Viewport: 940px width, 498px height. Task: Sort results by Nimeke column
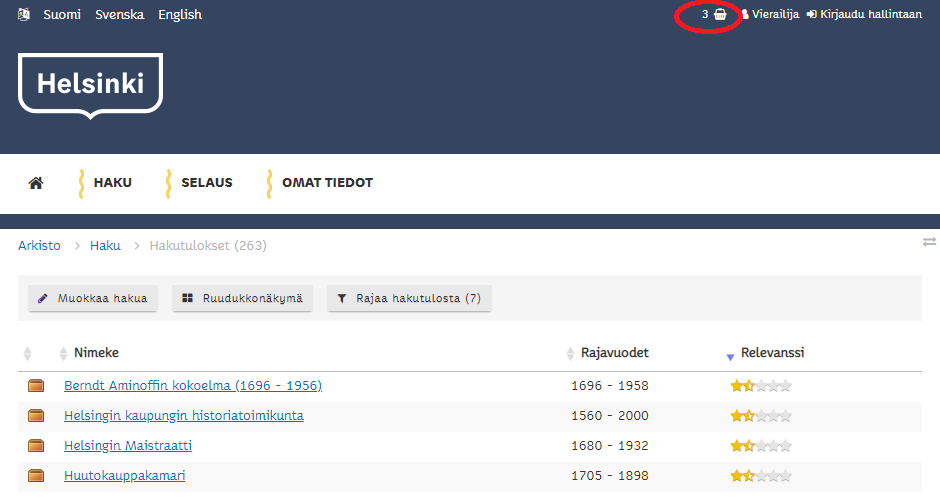[96, 353]
